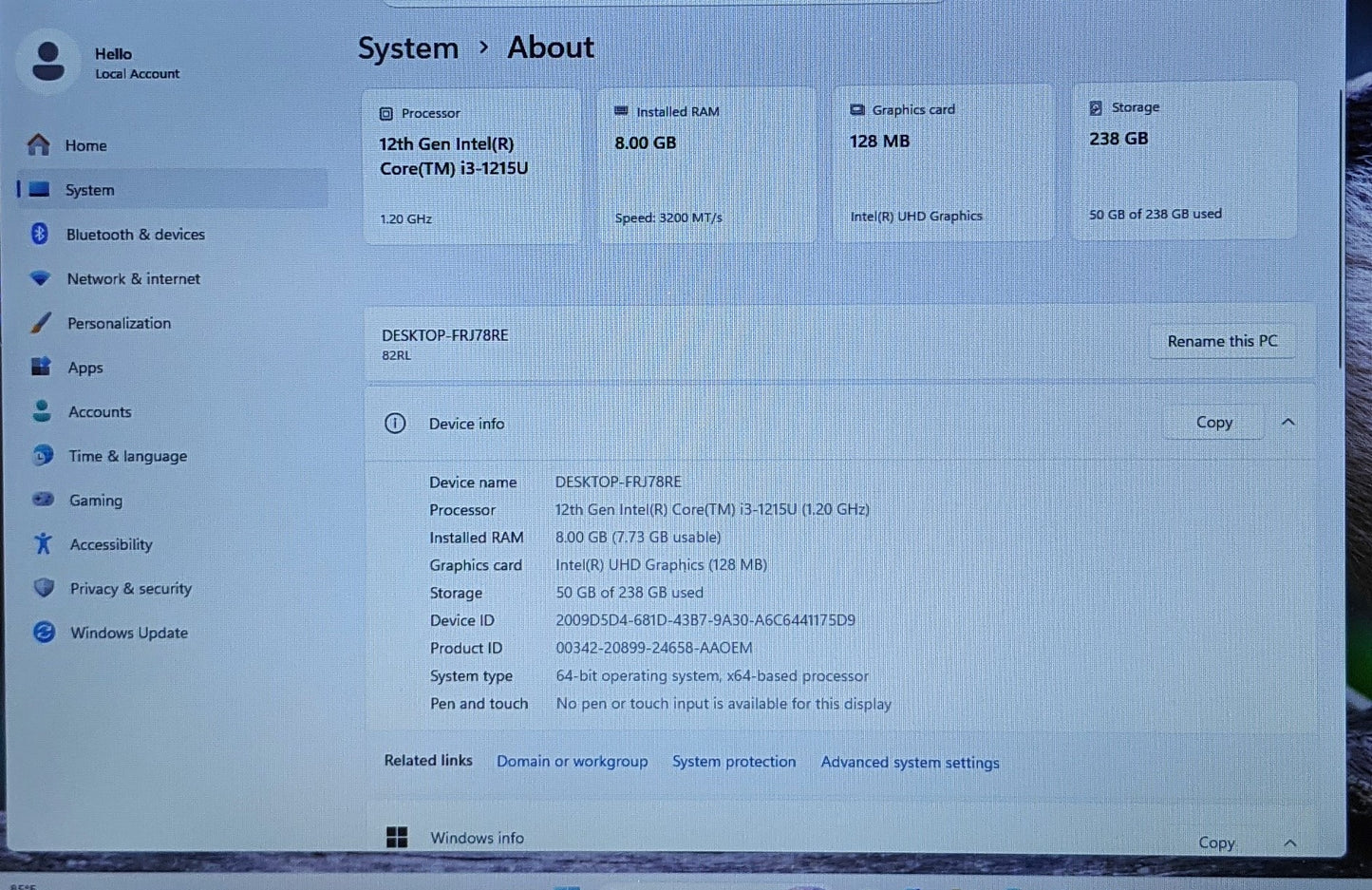Open Network & internet wifi icon
1372x890 pixels.
click(40, 278)
